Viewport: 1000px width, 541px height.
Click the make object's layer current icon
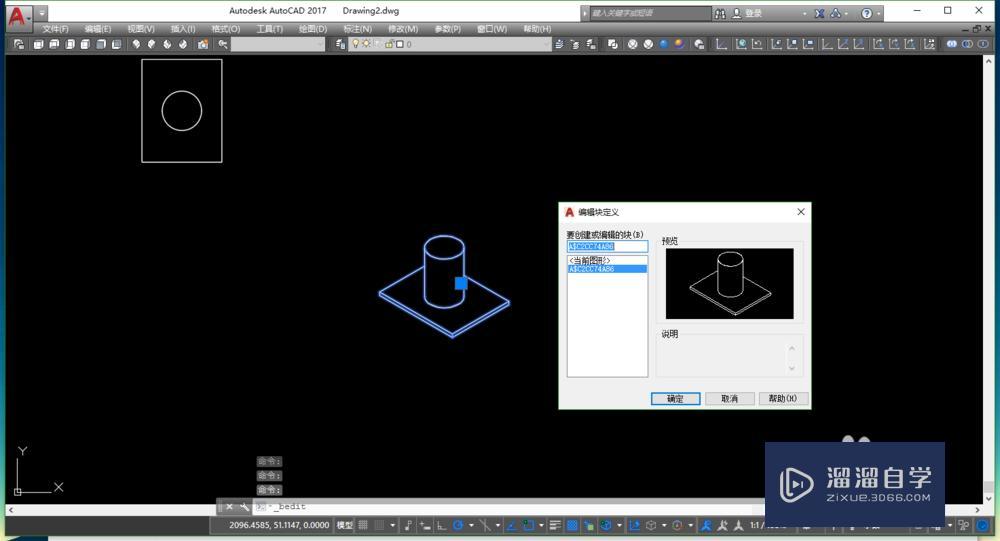click(559, 44)
